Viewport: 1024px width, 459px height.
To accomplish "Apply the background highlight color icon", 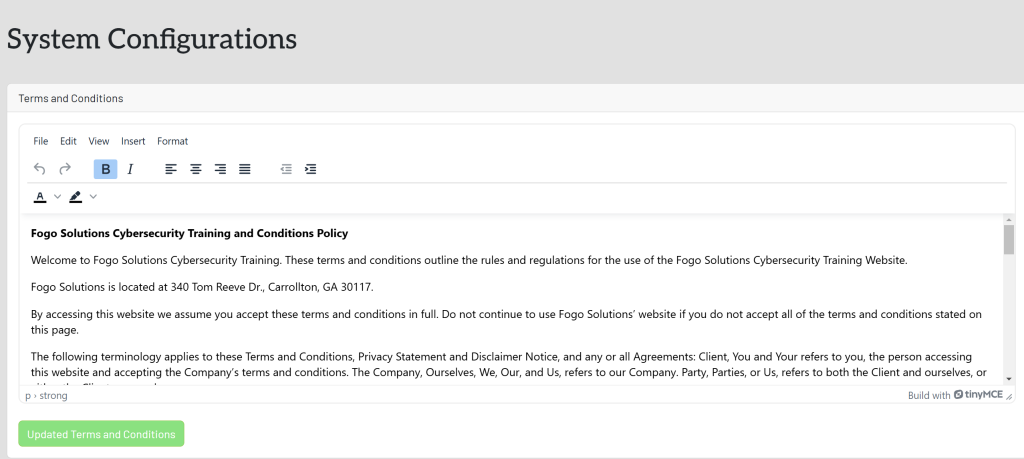I will click(x=76, y=197).
